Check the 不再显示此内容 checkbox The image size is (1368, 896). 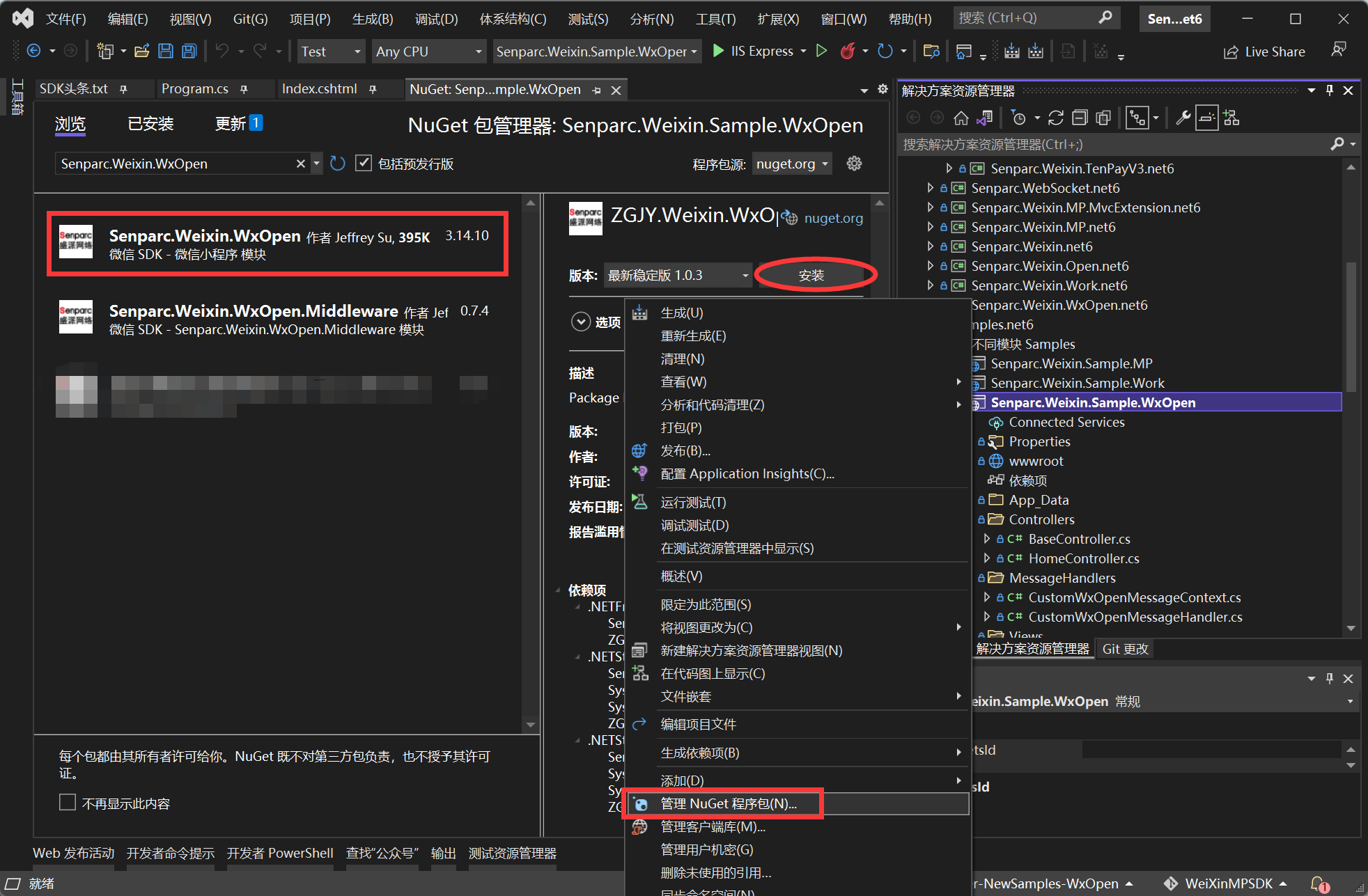67,802
